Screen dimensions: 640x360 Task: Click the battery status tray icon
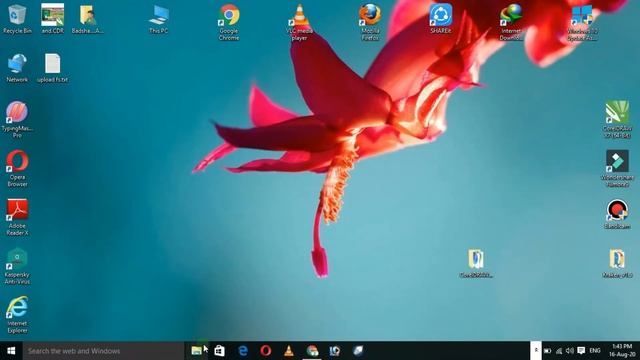click(x=548, y=351)
